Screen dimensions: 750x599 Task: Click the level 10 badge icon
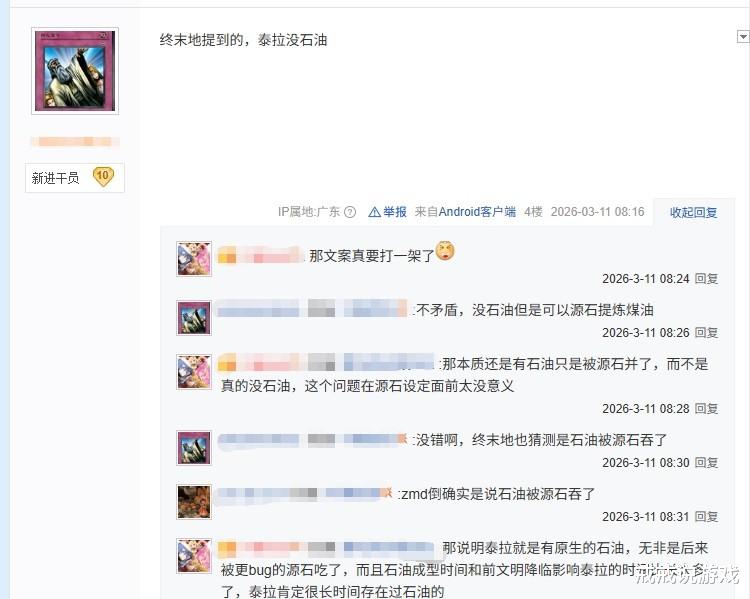tap(103, 177)
